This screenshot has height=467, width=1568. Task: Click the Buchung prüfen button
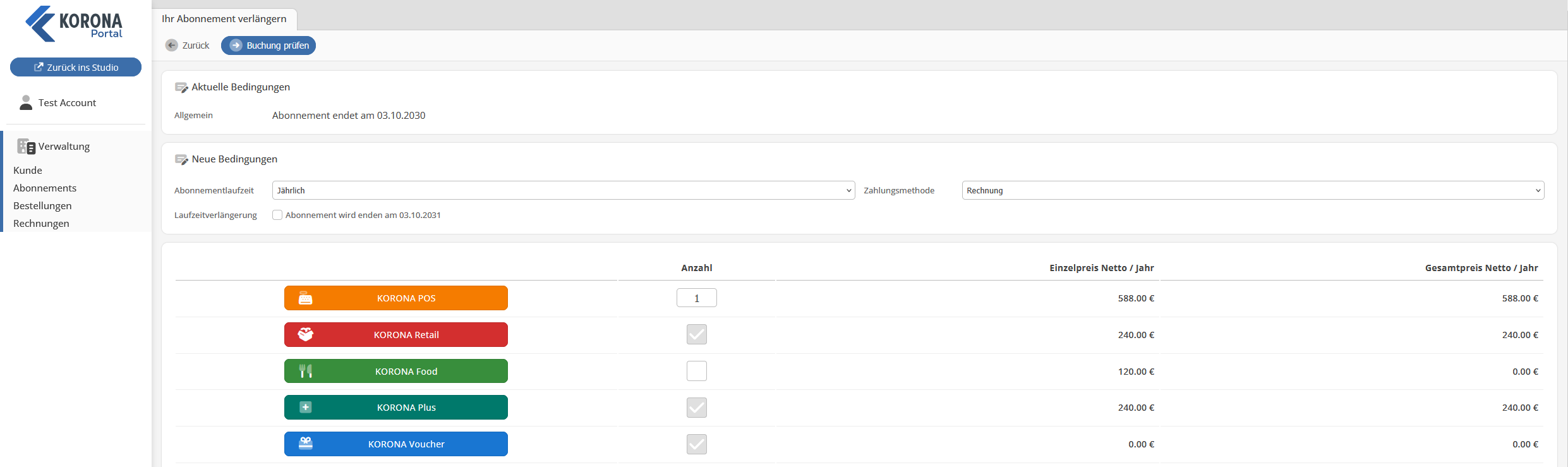click(268, 45)
